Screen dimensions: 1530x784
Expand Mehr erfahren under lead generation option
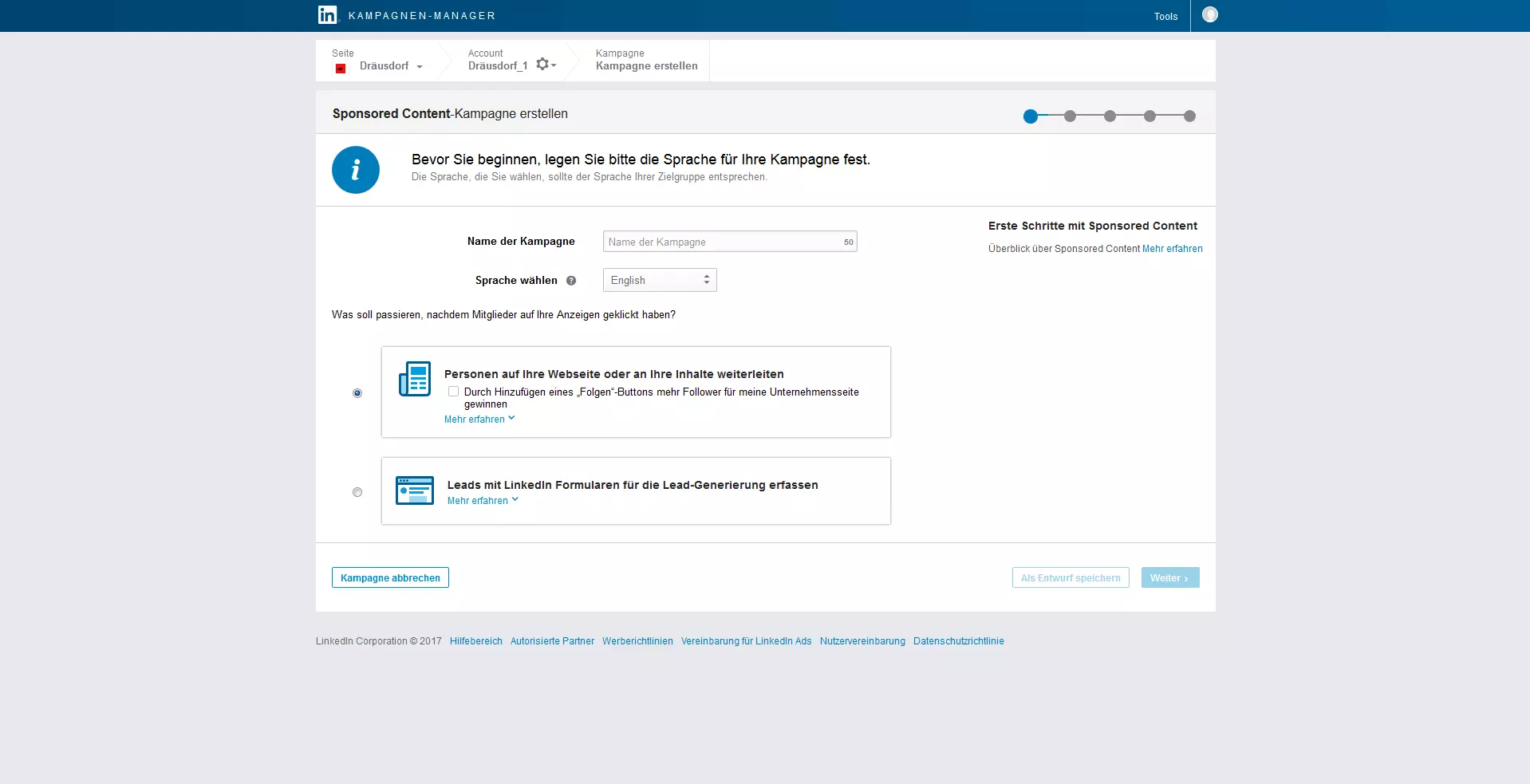pos(483,501)
